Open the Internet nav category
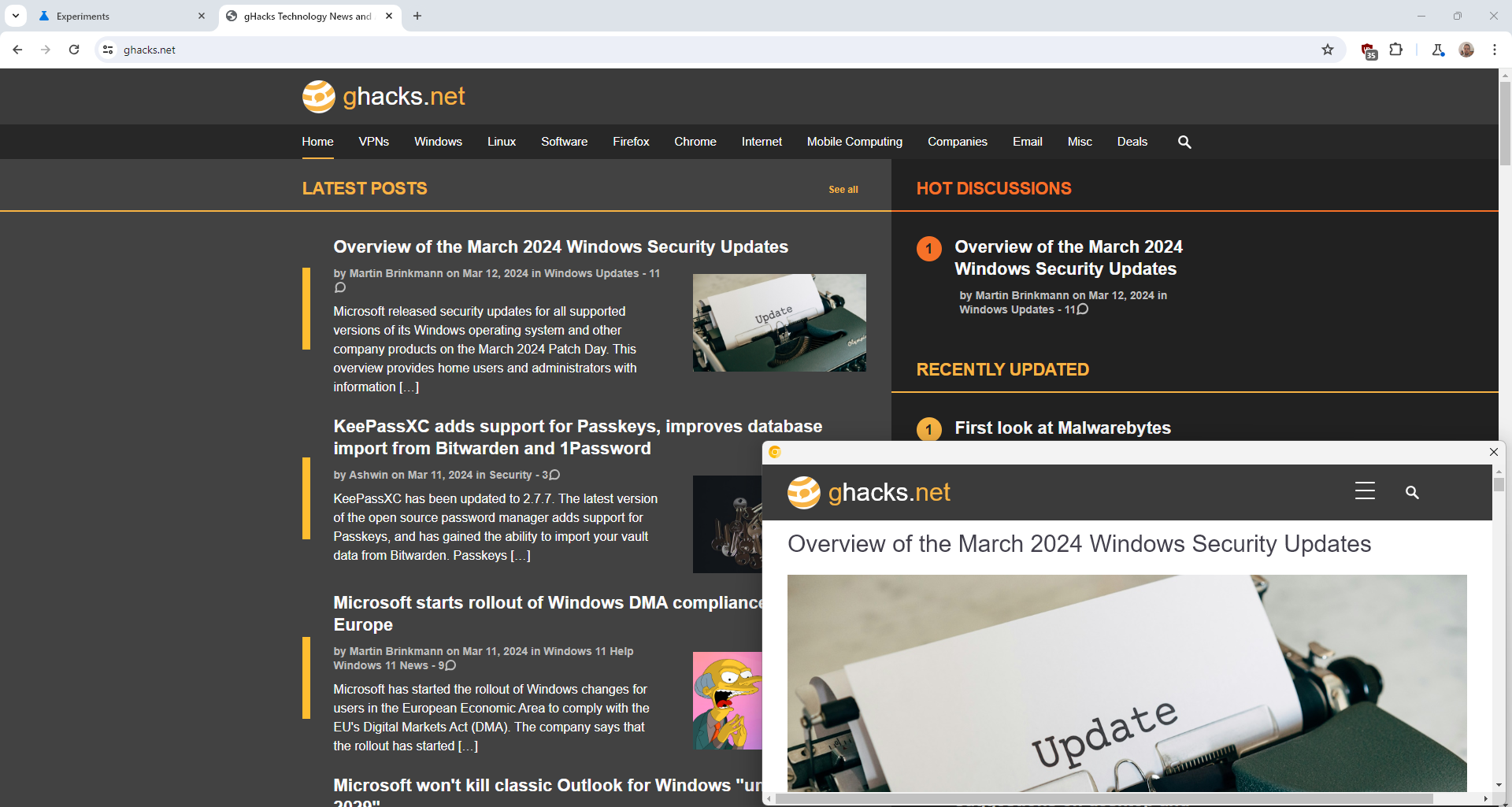The height and width of the screenshot is (807, 1512). pyautogui.click(x=762, y=142)
